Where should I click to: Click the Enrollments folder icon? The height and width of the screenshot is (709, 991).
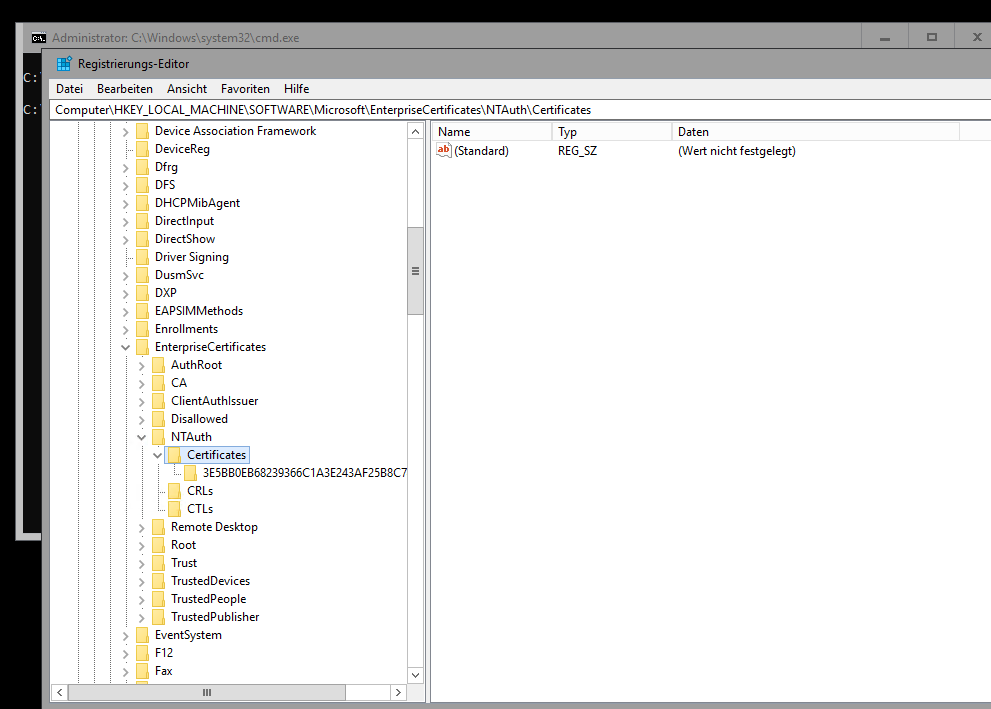coord(143,329)
